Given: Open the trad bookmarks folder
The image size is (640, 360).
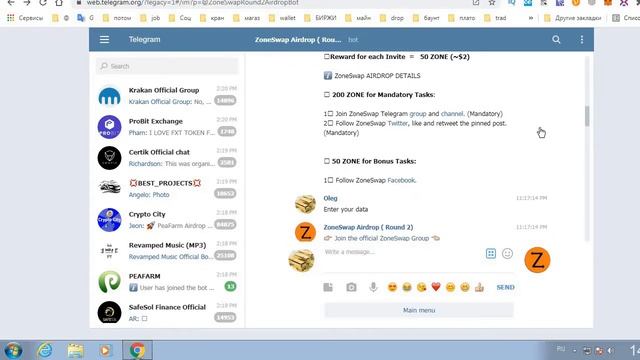Looking at the screenshot, I should (x=496, y=18).
